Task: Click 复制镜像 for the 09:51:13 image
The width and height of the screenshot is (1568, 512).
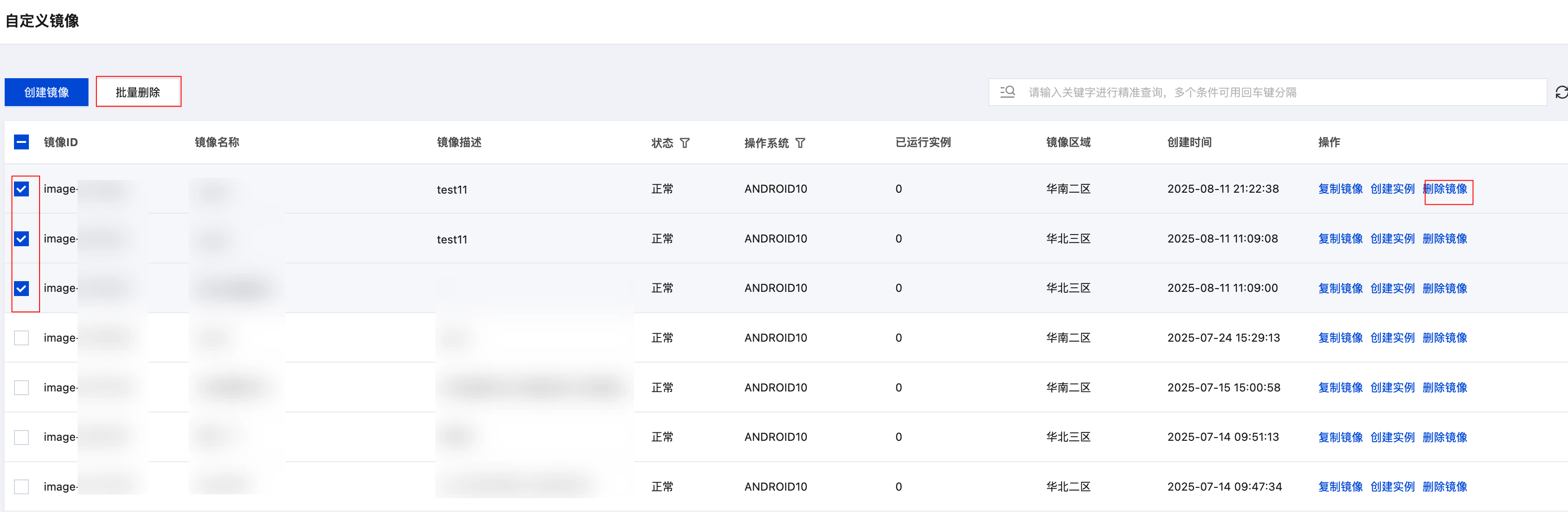Action: tap(1340, 437)
